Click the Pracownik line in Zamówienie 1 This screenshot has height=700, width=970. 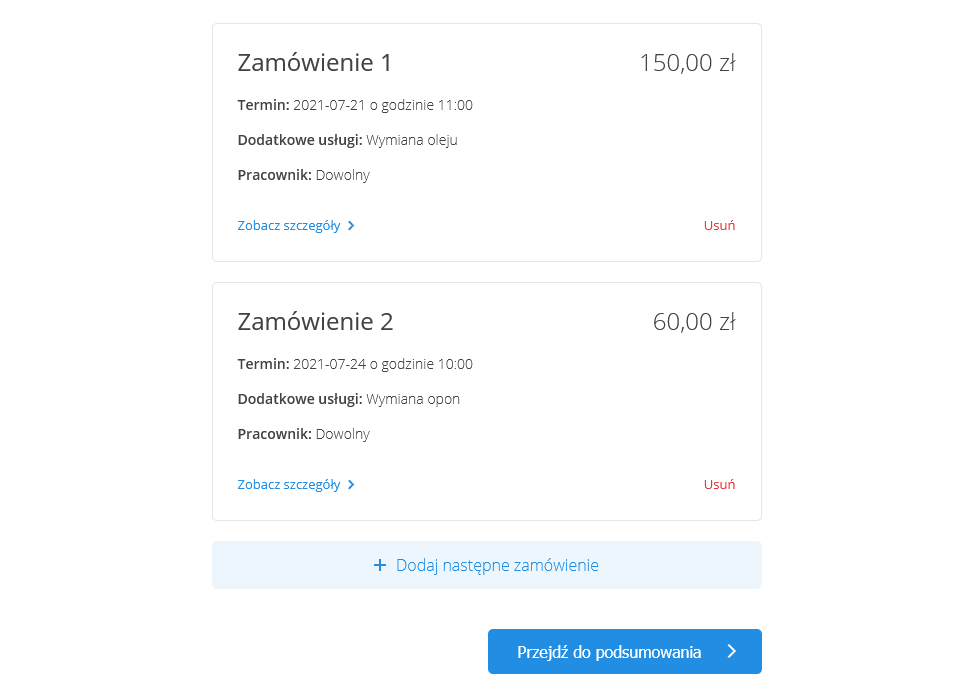coord(304,175)
